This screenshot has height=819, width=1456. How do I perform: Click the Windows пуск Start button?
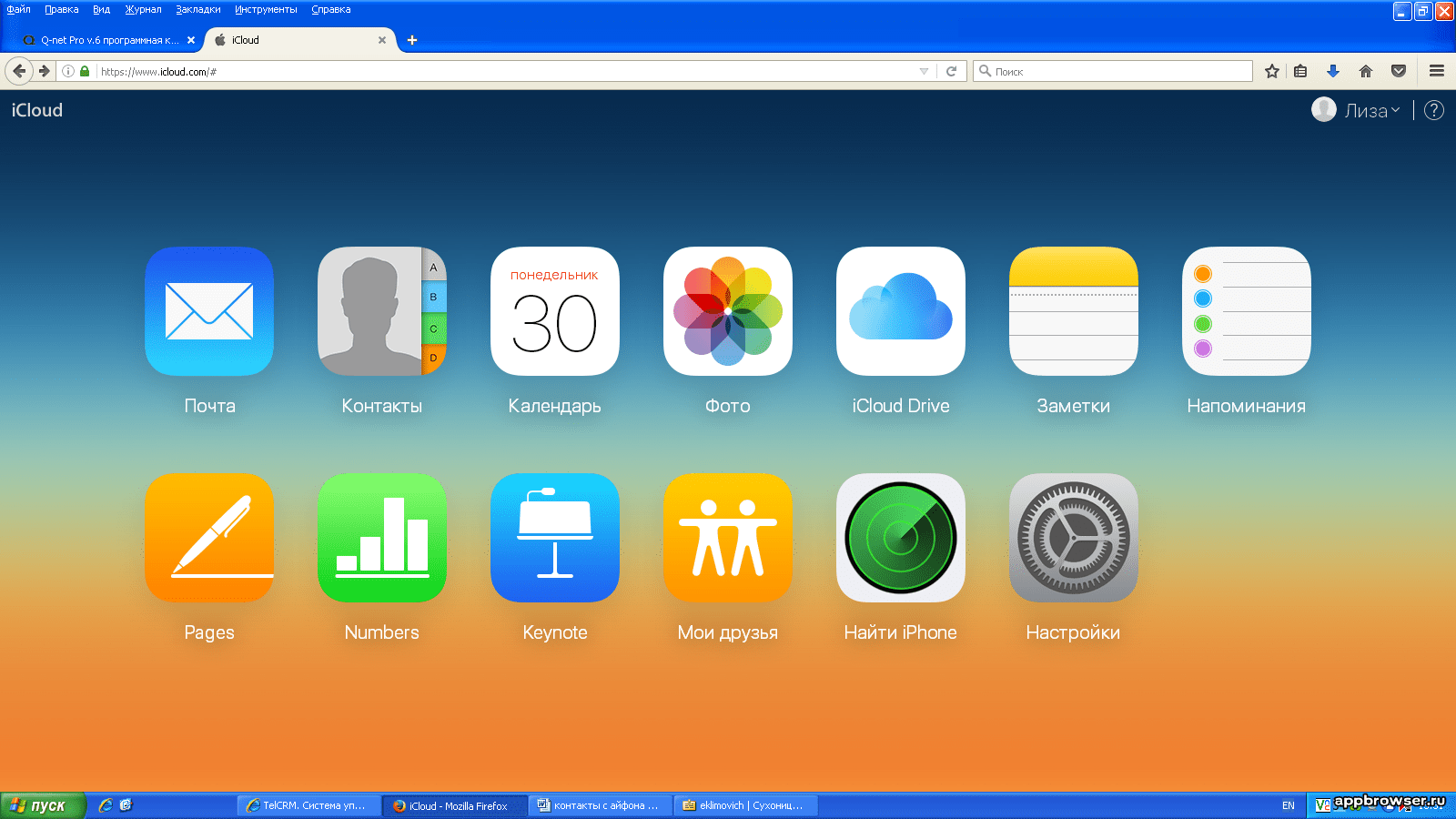[43, 805]
